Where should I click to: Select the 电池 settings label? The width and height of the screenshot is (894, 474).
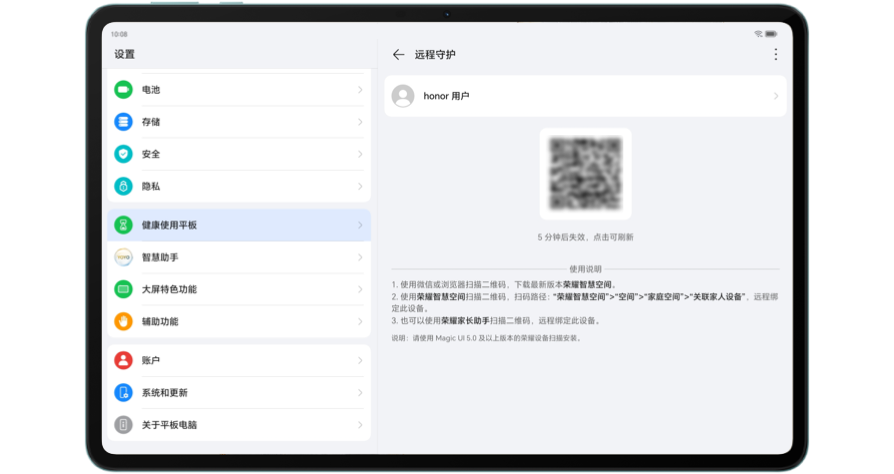(151, 90)
